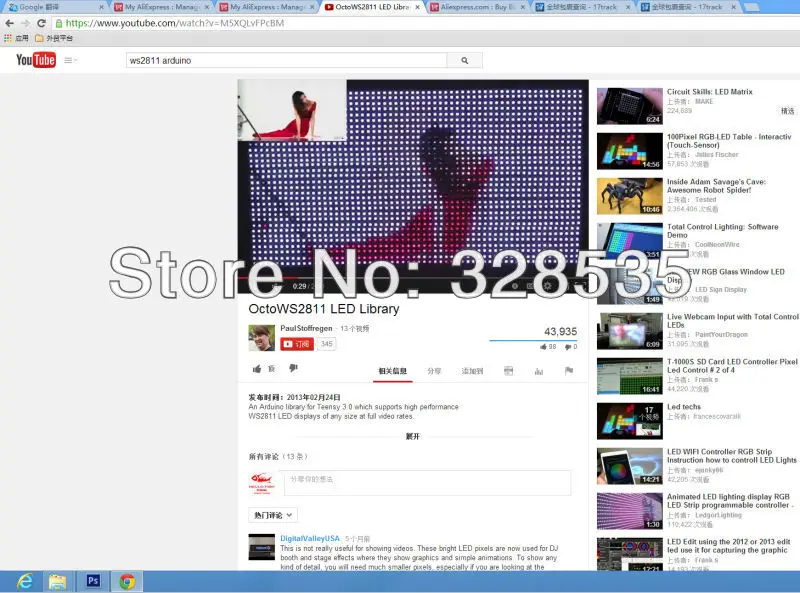Click Tested uploader name
The height and width of the screenshot is (593, 800).
point(705,200)
